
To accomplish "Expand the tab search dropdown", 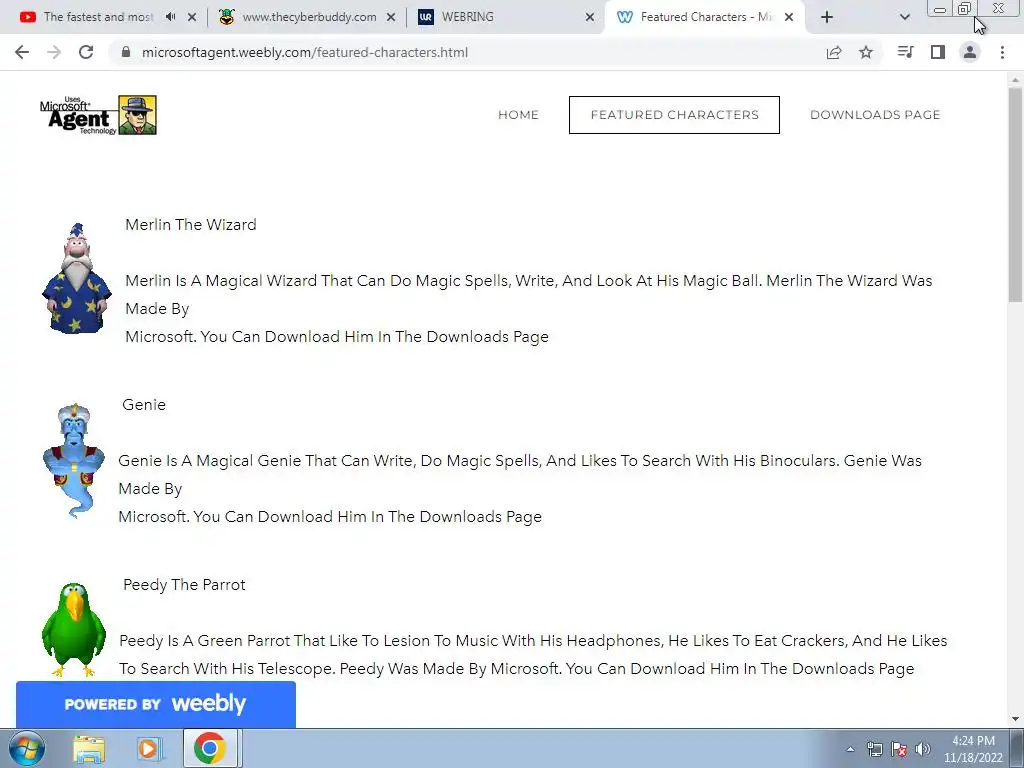I will [x=904, y=17].
